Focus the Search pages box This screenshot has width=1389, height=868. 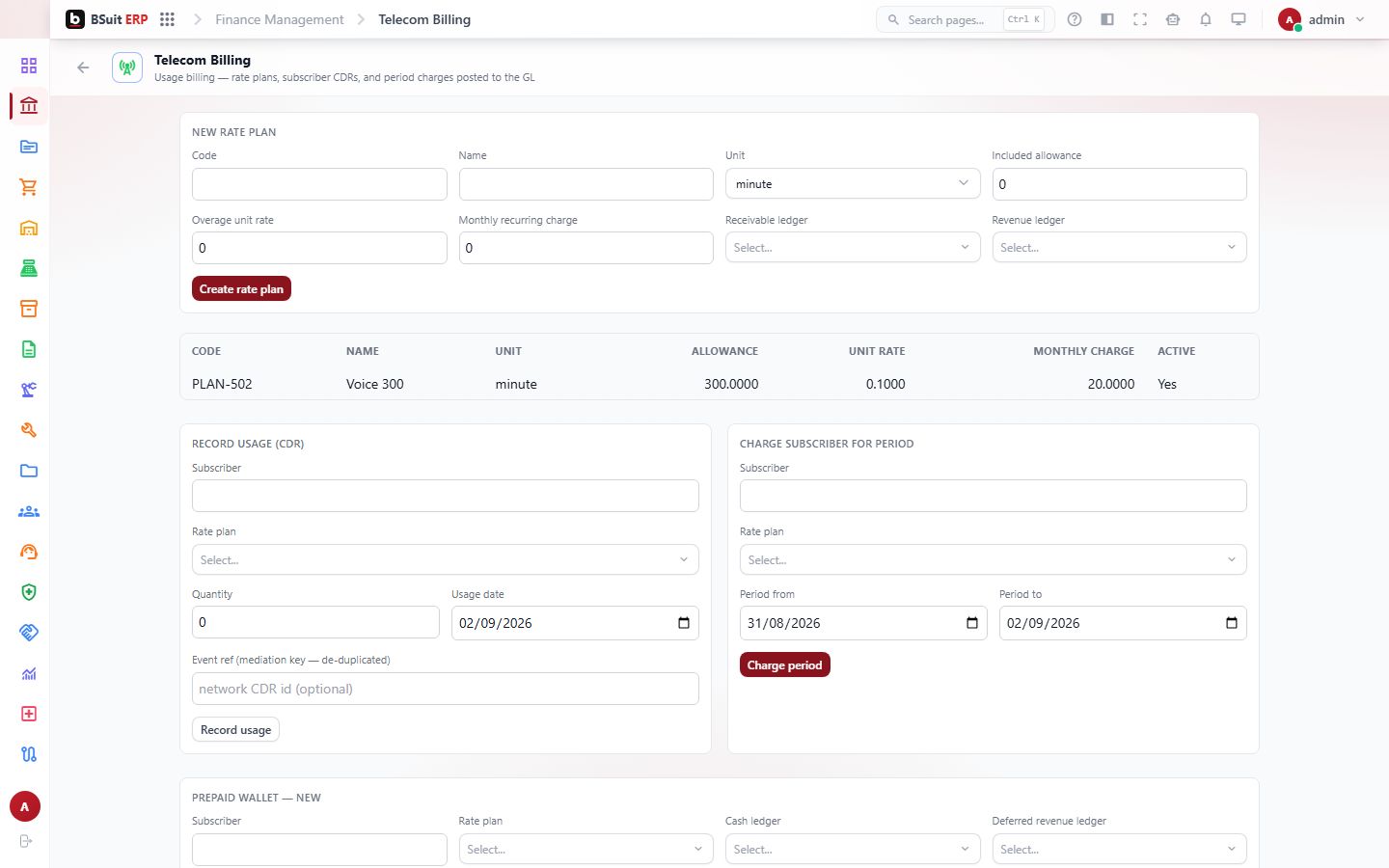pos(965,19)
